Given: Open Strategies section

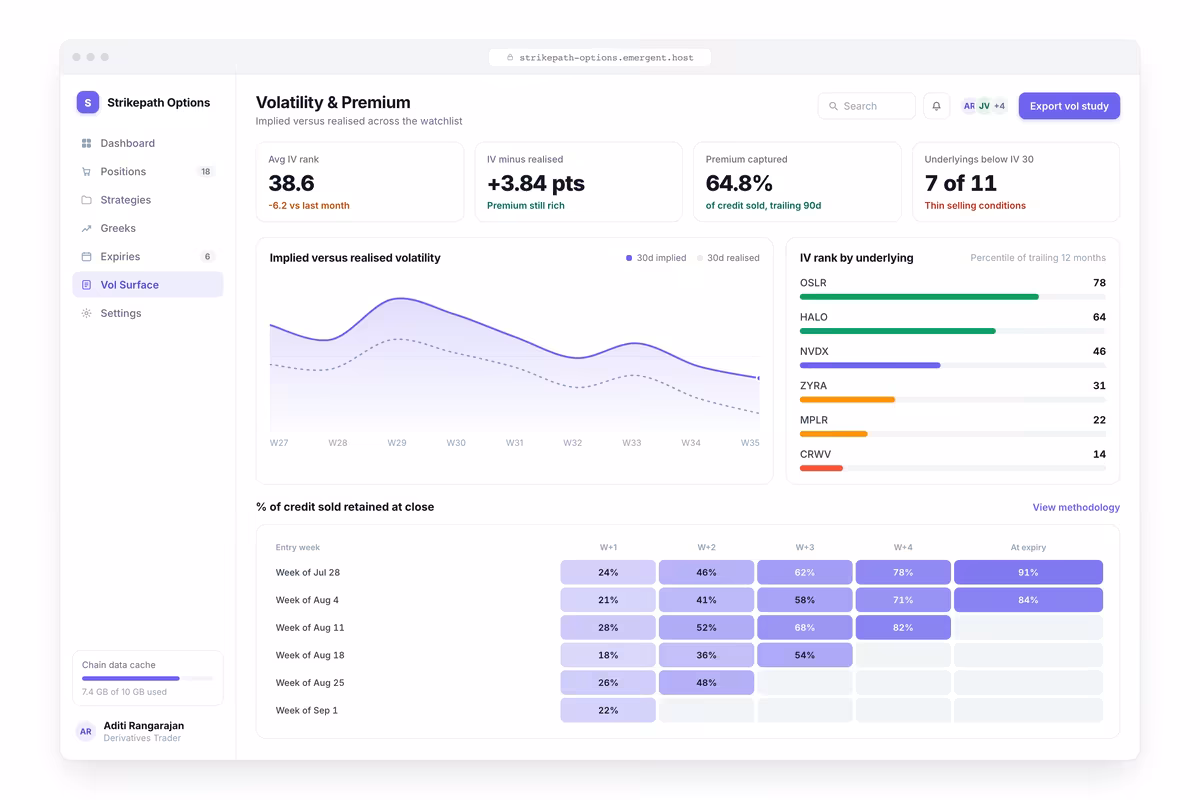Looking at the screenshot, I should pos(148,200).
